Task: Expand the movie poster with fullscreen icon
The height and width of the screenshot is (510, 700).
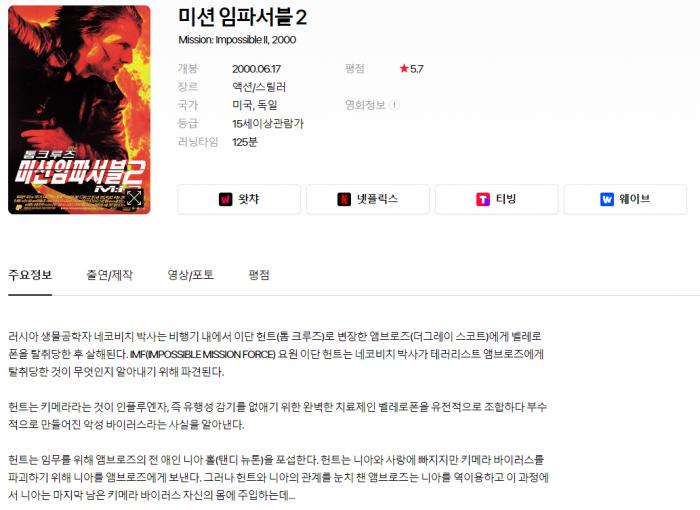Action: point(134,198)
